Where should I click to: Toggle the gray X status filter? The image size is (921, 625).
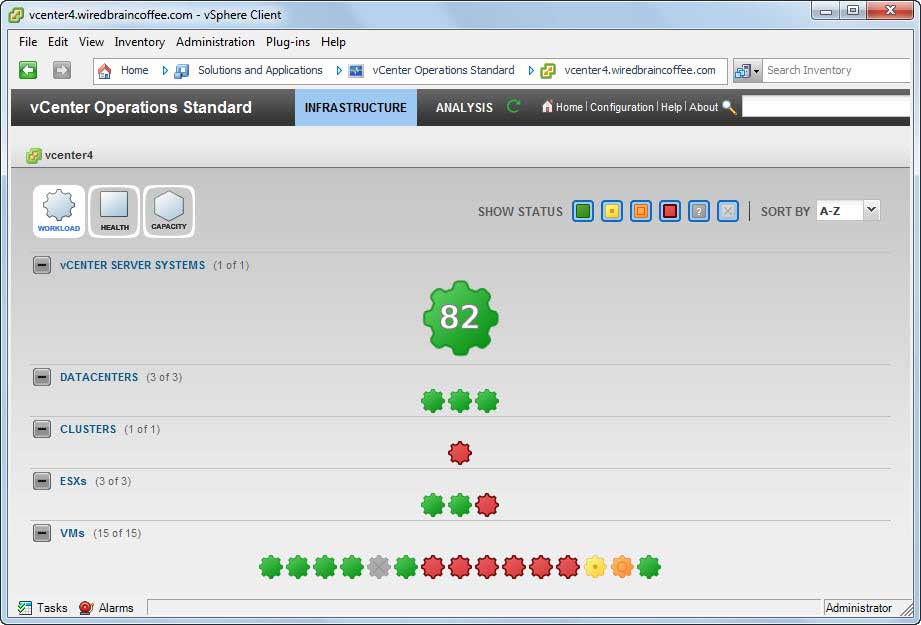pos(728,211)
